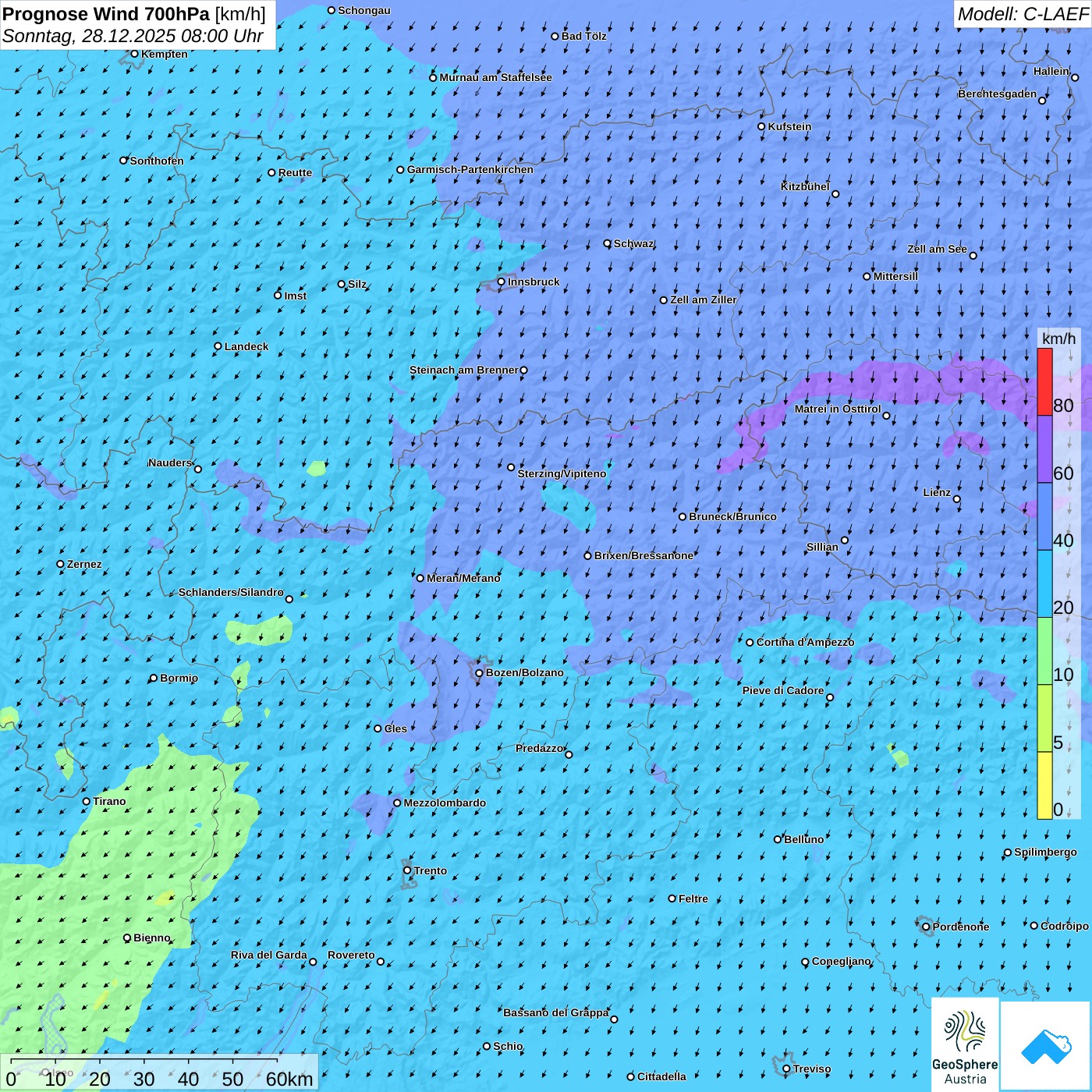1092x1092 pixels.
Task: Click the Meran/Merano label
Action: (x=463, y=578)
